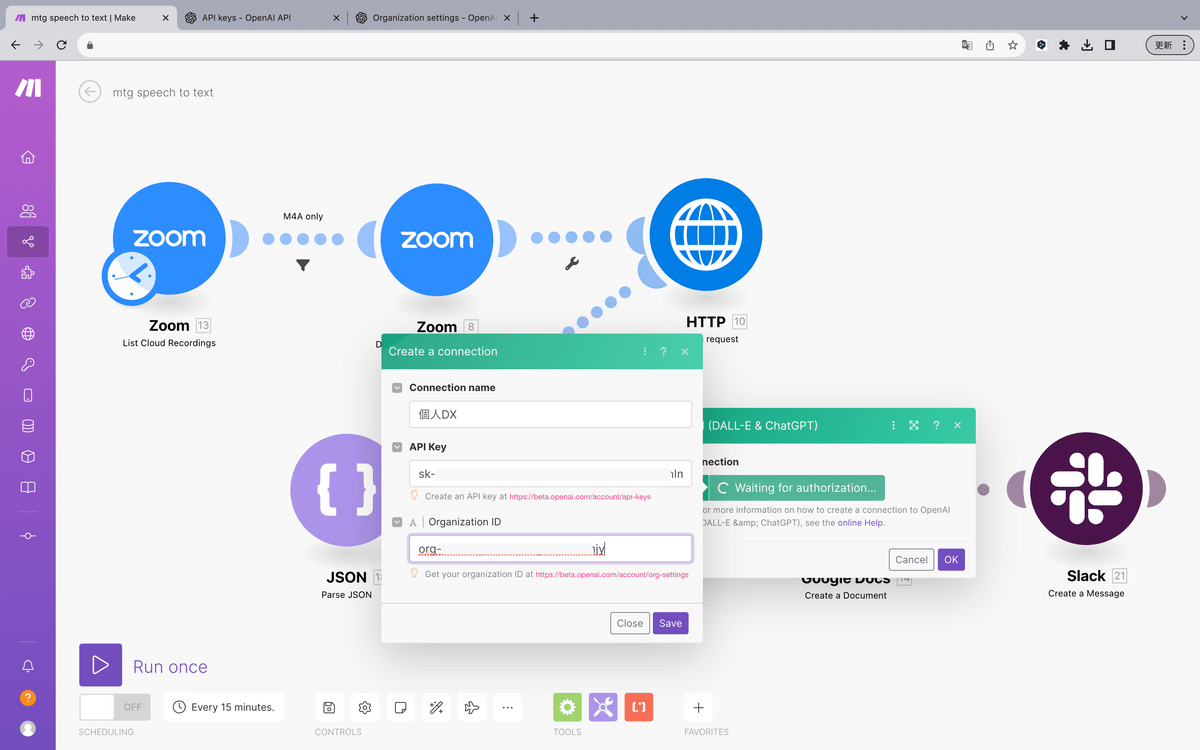Image resolution: width=1200 pixels, height=750 pixels.
Task: Open the Create a connection dialog options menu
Action: [x=645, y=351]
